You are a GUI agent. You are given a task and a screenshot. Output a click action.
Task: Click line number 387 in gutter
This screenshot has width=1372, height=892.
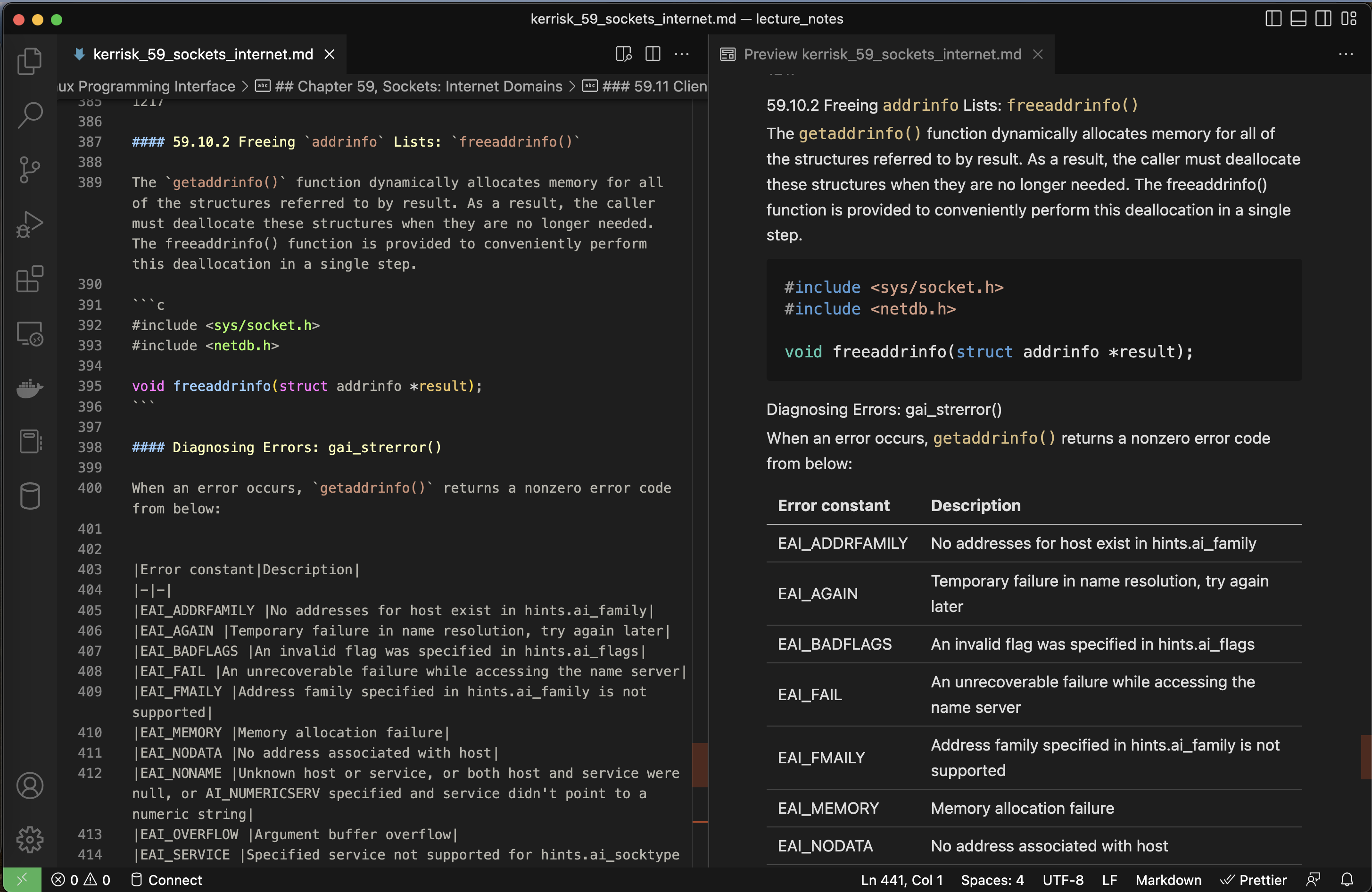[x=90, y=142]
